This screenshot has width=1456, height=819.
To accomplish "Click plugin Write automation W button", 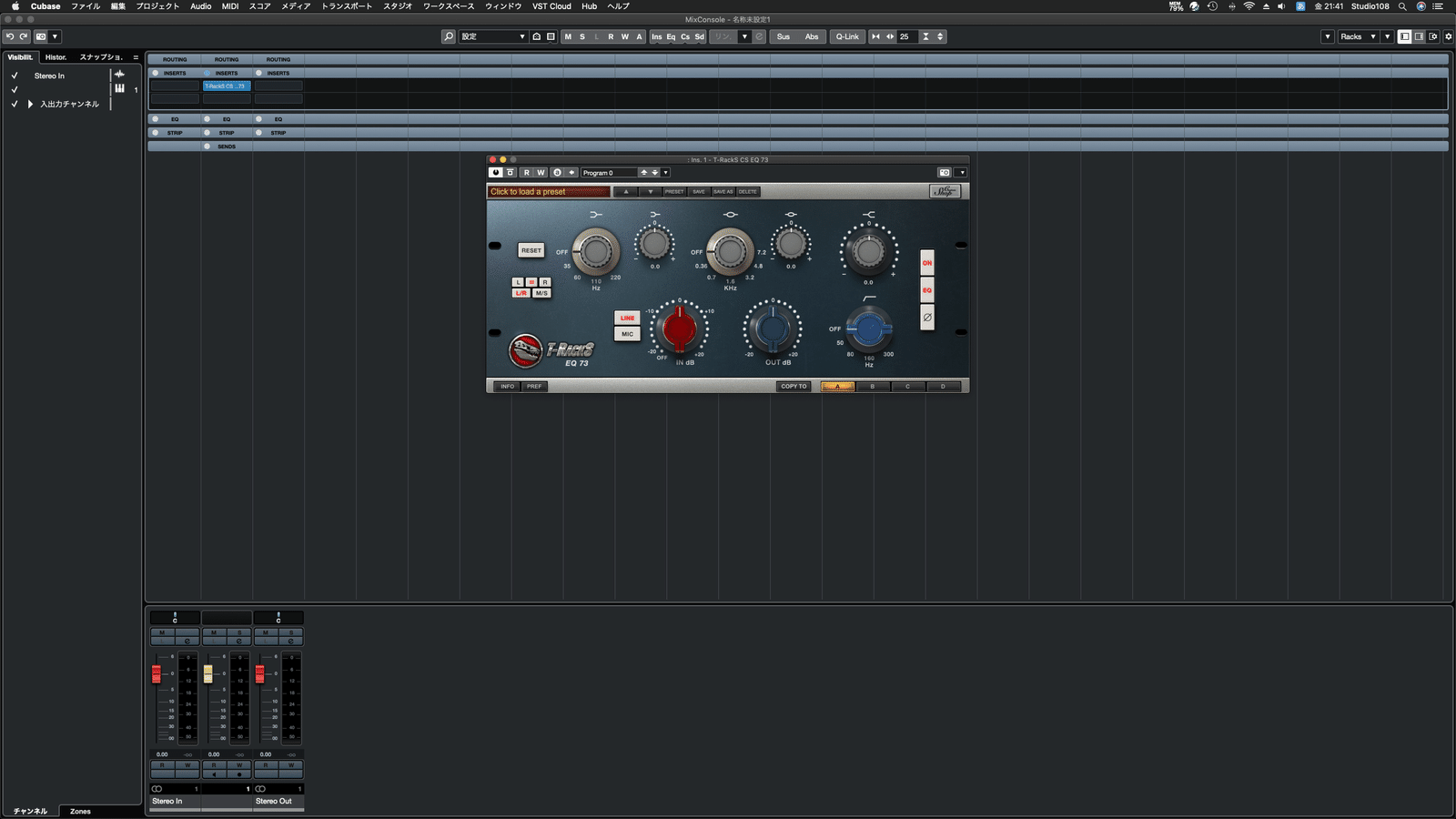I will 541,172.
